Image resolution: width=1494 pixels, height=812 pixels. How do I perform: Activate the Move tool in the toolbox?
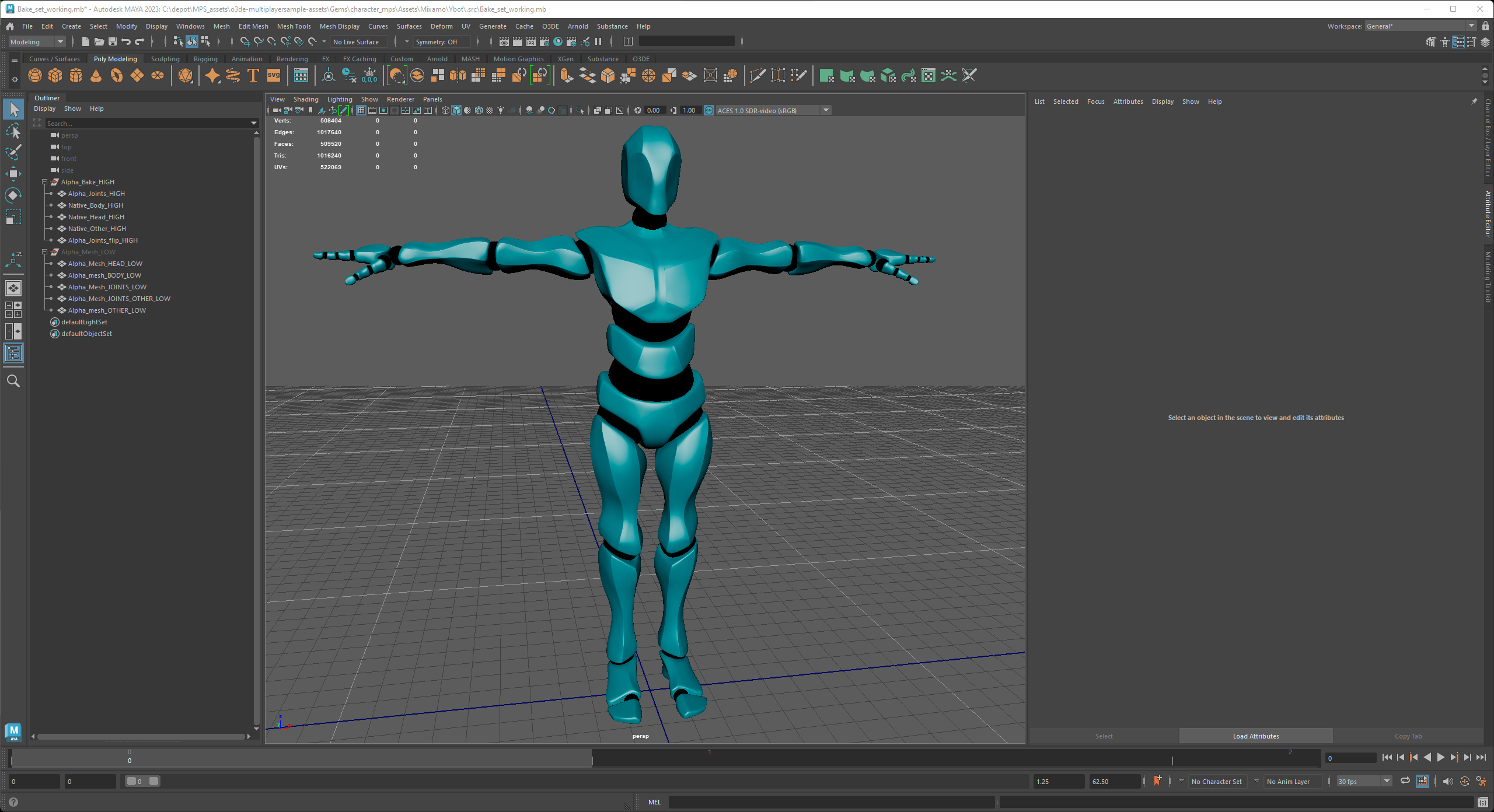tap(13, 174)
